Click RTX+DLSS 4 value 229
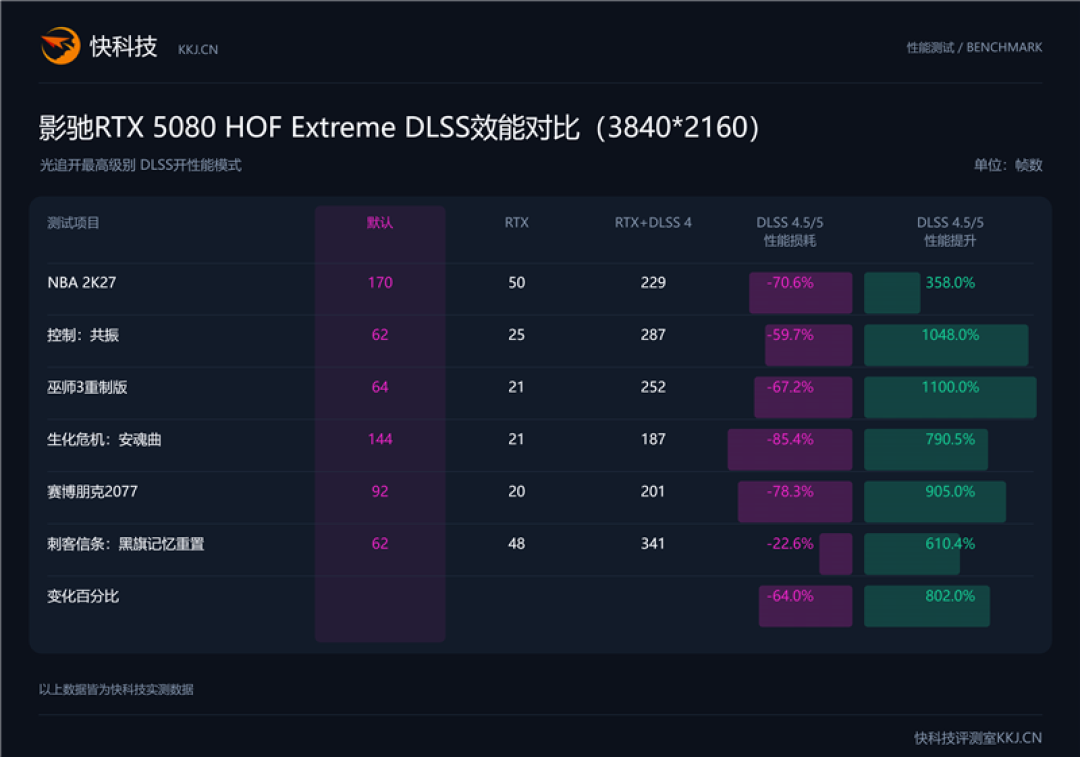1080x757 pixels. coord(653,282)
